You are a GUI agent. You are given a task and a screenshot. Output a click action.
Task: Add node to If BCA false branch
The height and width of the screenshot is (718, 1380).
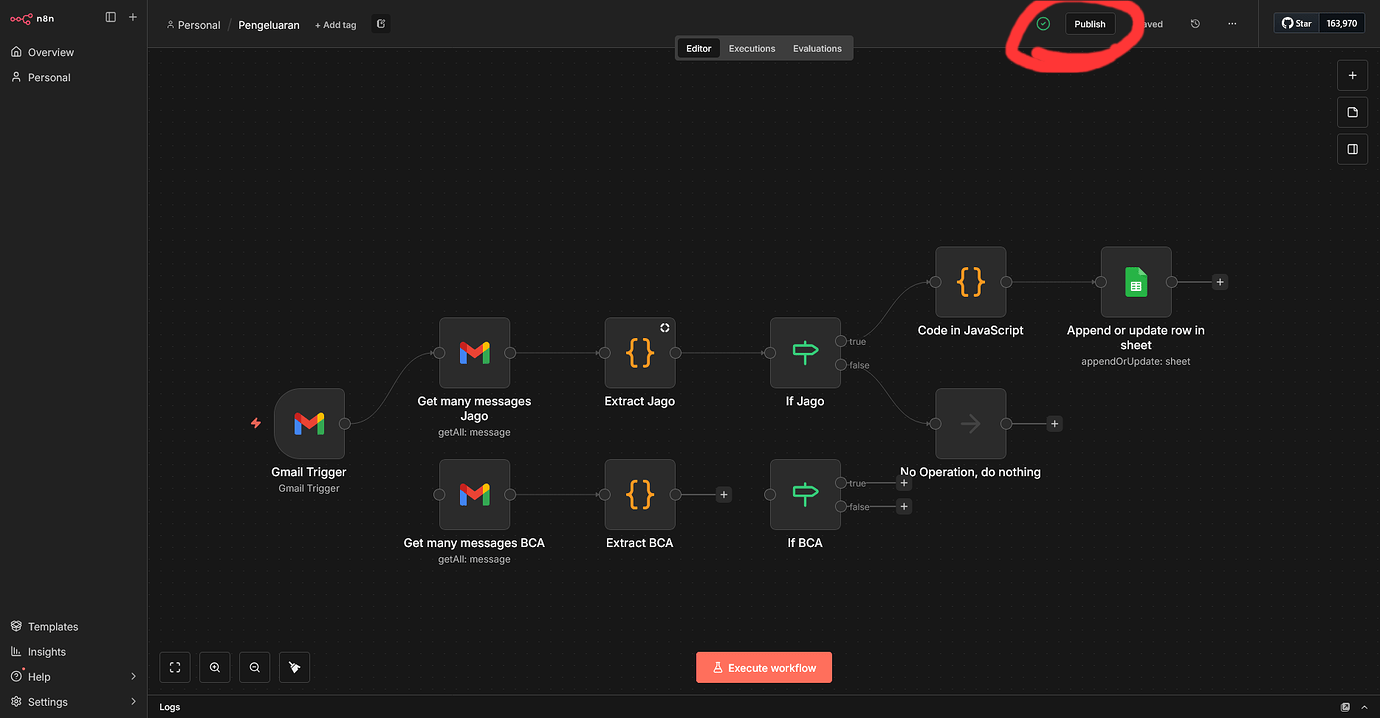tap(904, 507)
